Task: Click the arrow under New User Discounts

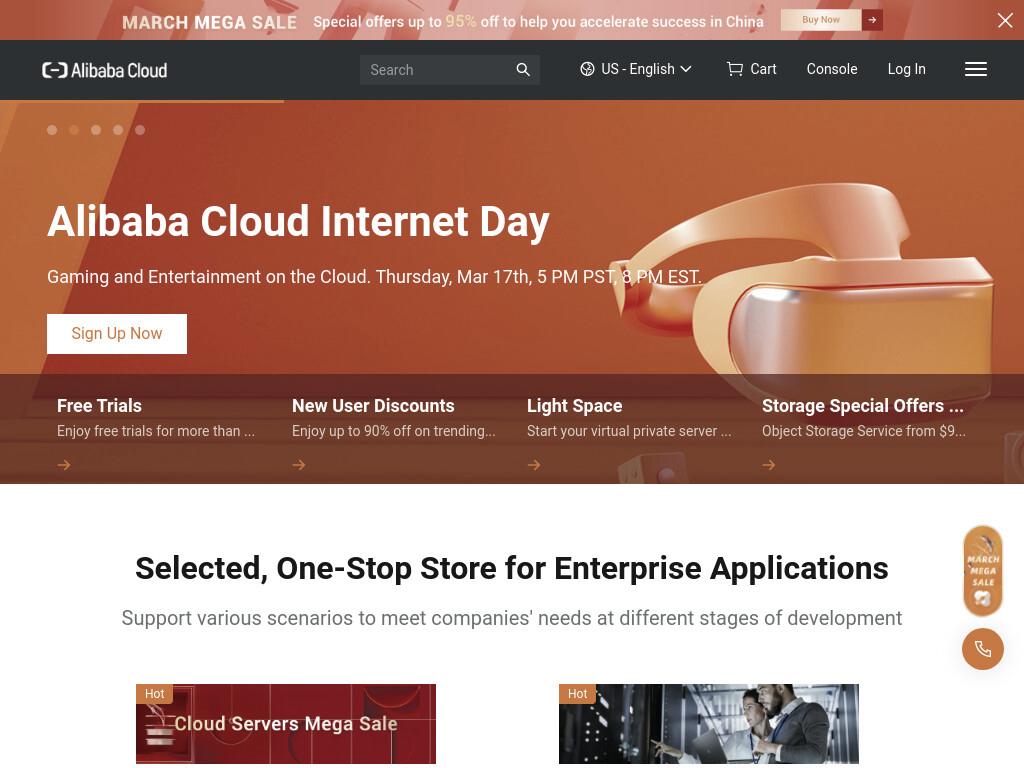Action: pos(299,465)
